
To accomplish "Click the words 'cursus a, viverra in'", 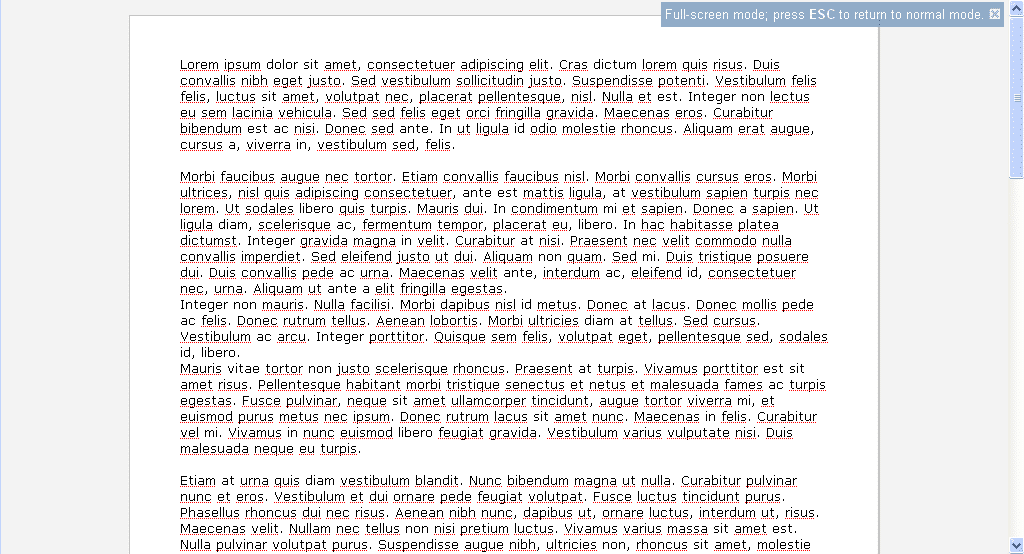I will click(244, 145).
